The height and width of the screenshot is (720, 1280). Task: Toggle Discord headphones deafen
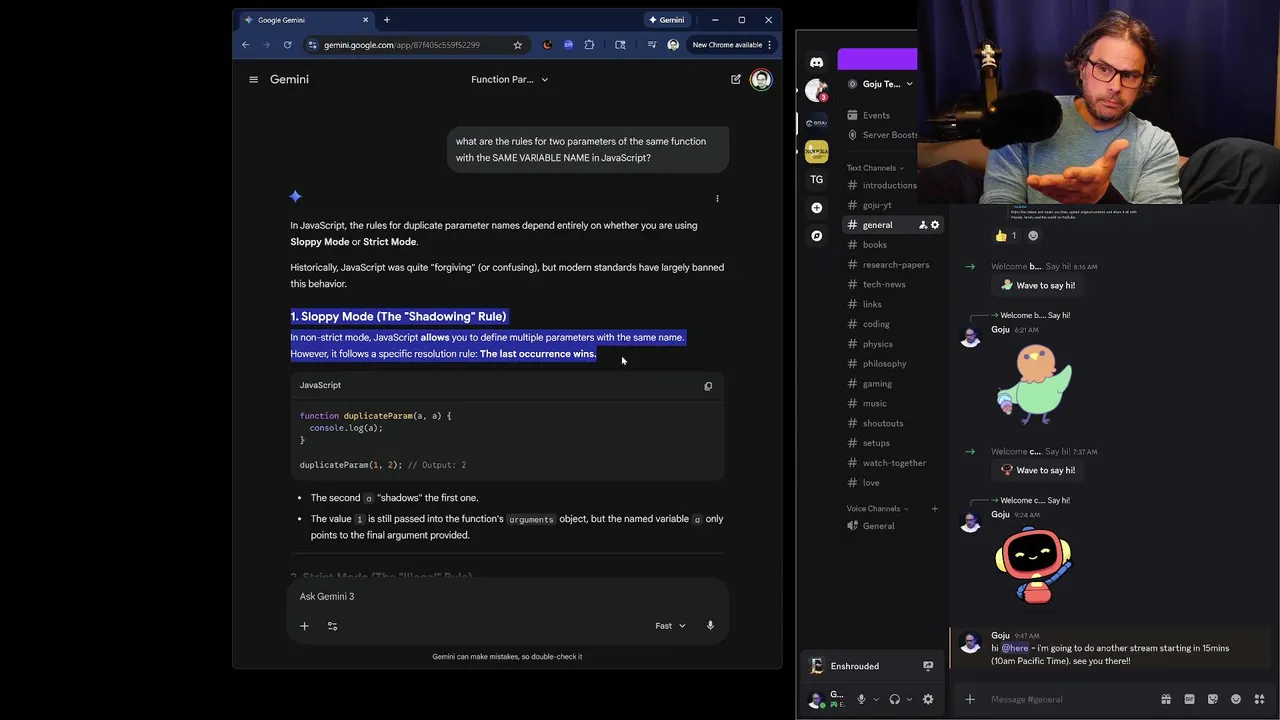click(x=895, y=699)
